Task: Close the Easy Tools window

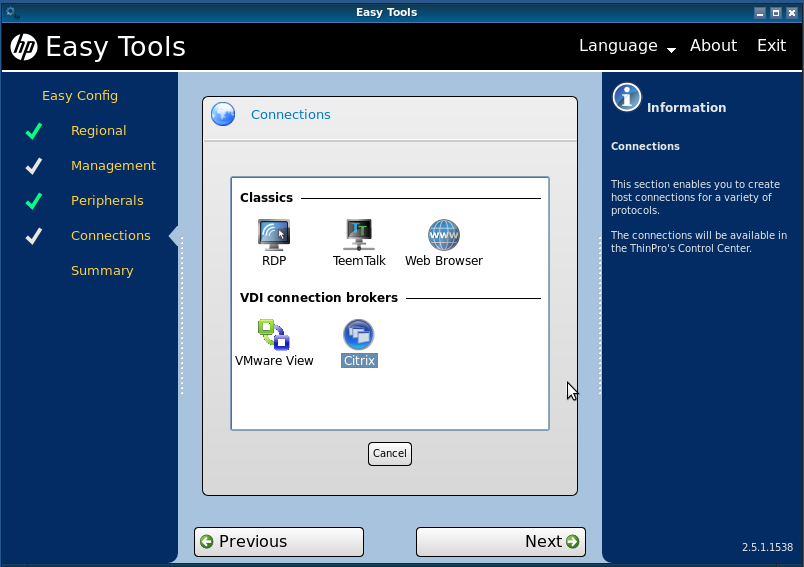Action: click(x=792, y=13)
